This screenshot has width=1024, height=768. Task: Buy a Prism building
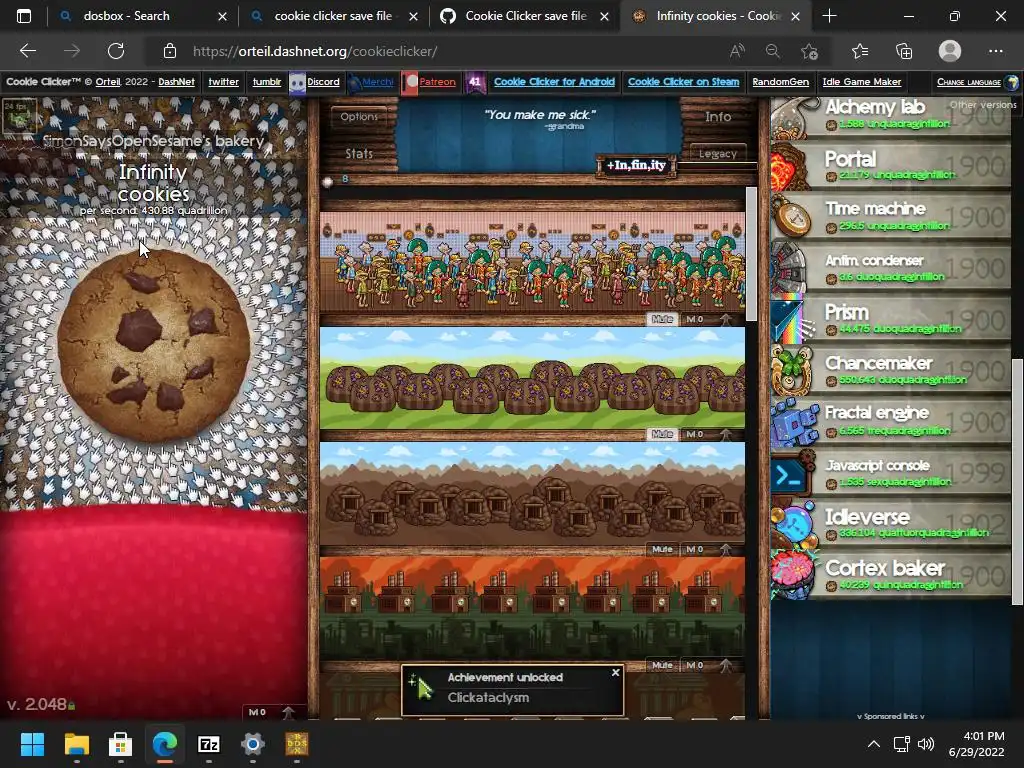(891, 320)
